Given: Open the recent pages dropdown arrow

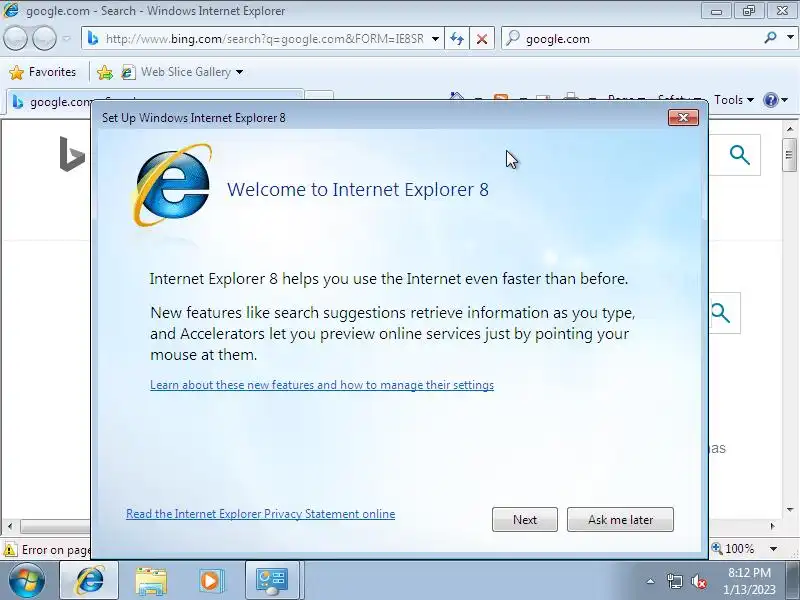Looking at the screenshot, I should click(x=66, y=38).
